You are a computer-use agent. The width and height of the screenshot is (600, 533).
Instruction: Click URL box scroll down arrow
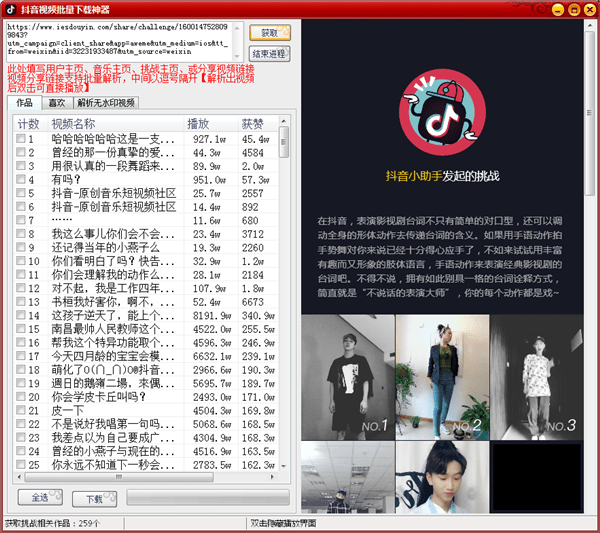pyautogui.click(x=237, y=57)
